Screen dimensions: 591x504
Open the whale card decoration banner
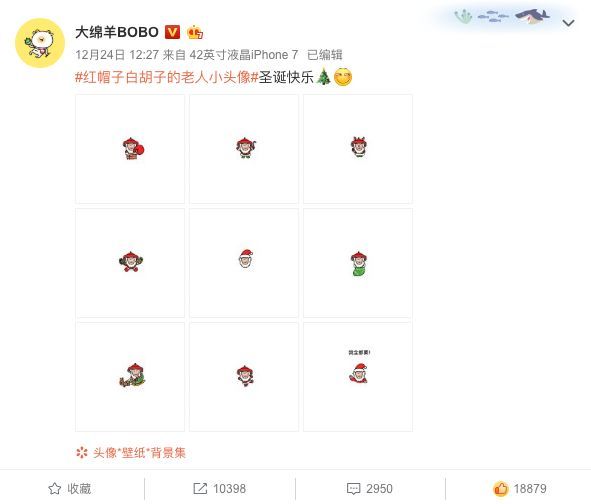tap(501, 17)
